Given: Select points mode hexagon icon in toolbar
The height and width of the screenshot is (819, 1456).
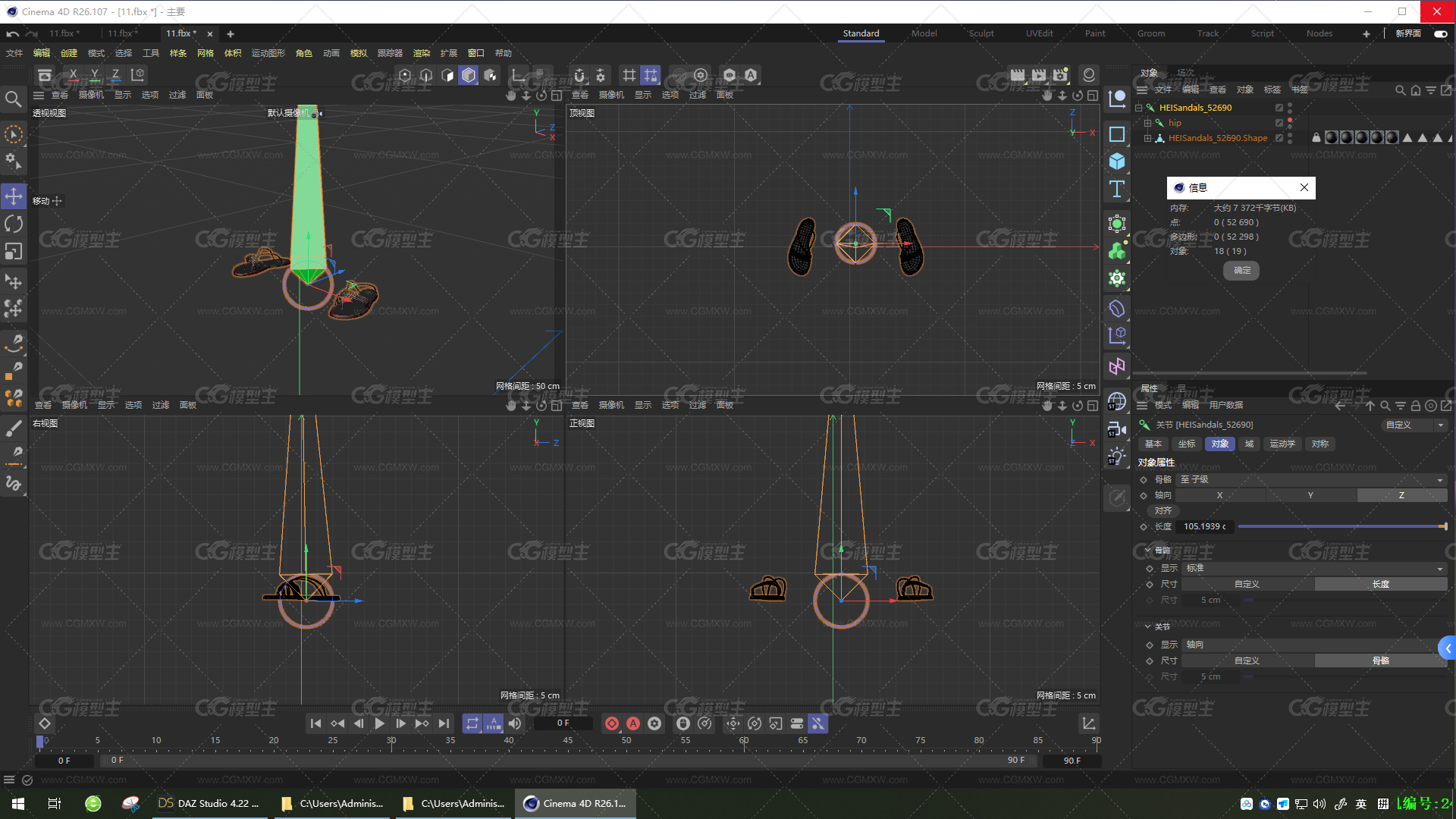Looking at the screenshot, I should (x=405, y=75).
